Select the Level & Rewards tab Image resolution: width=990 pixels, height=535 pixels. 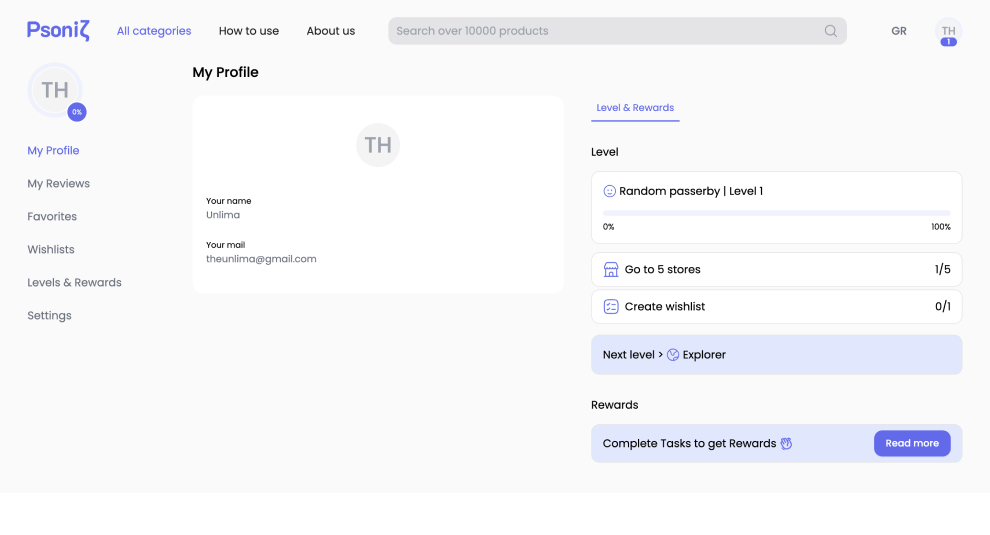coord(635,108)
